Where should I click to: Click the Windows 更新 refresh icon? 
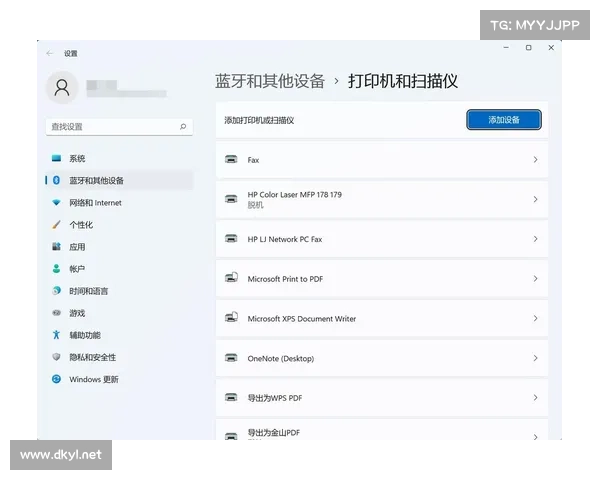tap(56, 379)
